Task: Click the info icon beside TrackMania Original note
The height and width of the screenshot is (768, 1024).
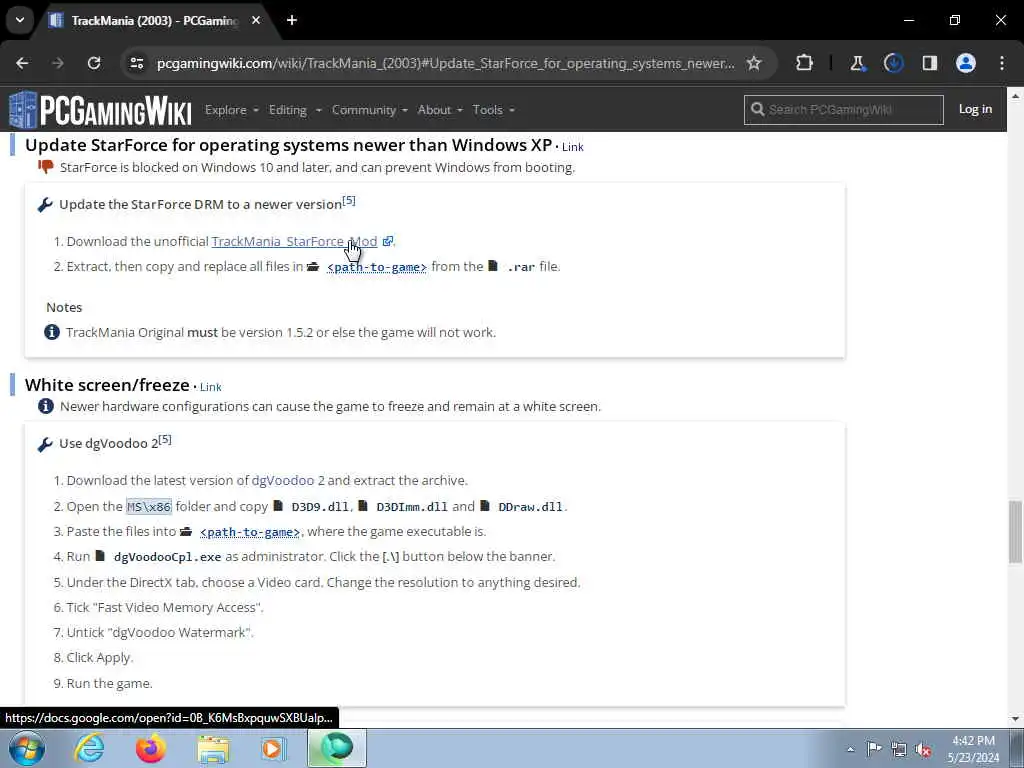Action: (x=52, y=332)
